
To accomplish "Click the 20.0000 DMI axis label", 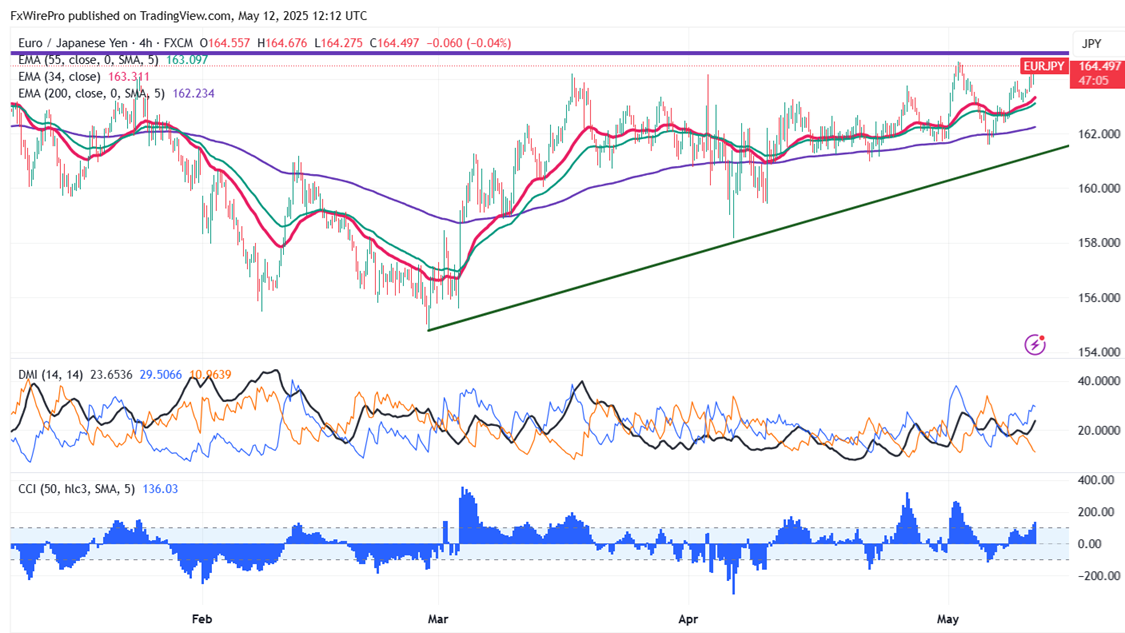I will pyautogui.click(x=1099, y=431).
